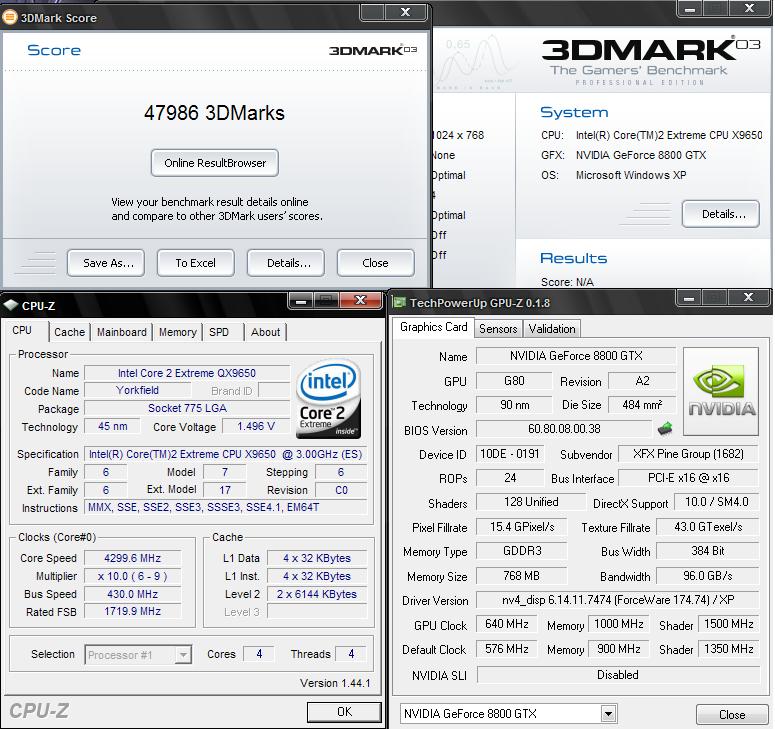The height and width of the screenshot is (729, 775).
Task: Click the NVIDIA logo image in GPU-Z
Action: tap(721, 391)
